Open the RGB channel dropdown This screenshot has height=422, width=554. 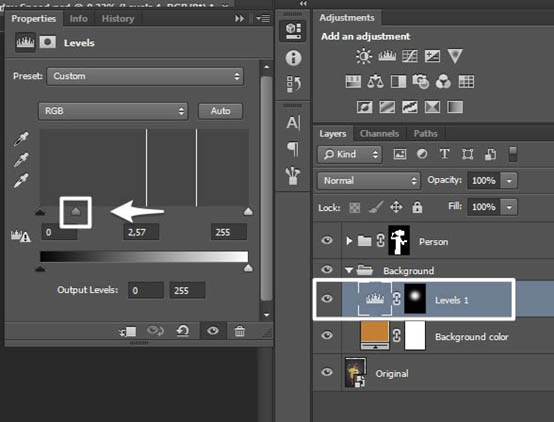pos(113,111)
